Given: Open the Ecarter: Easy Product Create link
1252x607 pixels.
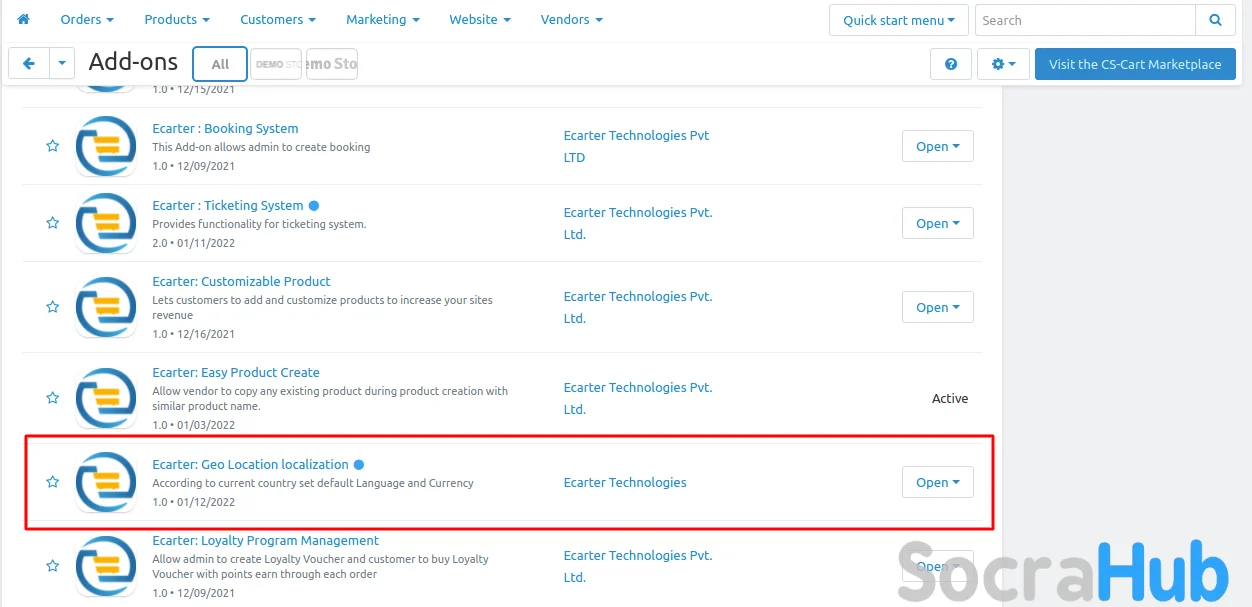Looking at the screenshot, I should [236, 372].
